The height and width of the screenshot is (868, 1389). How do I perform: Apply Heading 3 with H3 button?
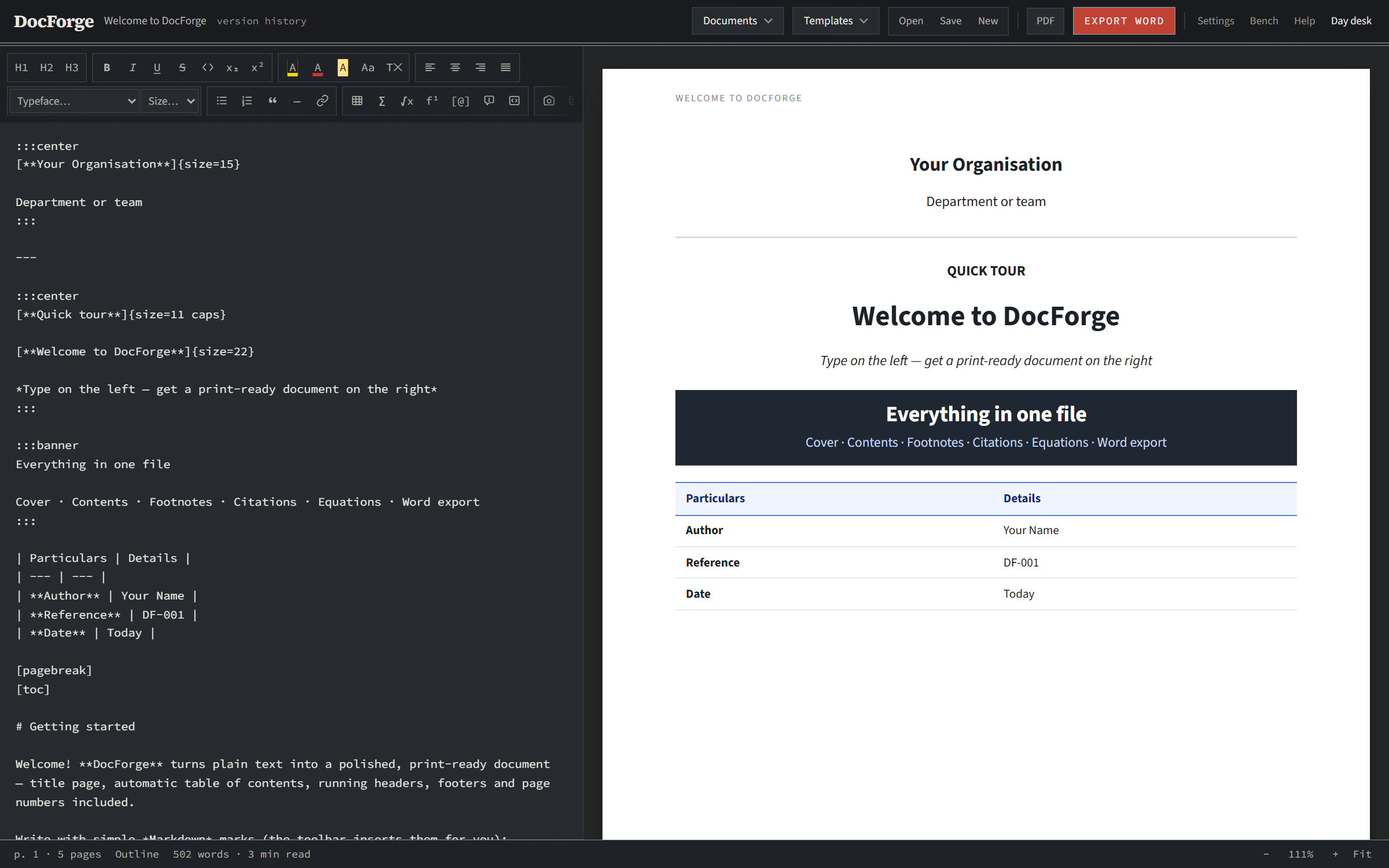pyautogui.click(x=72, y=68)
